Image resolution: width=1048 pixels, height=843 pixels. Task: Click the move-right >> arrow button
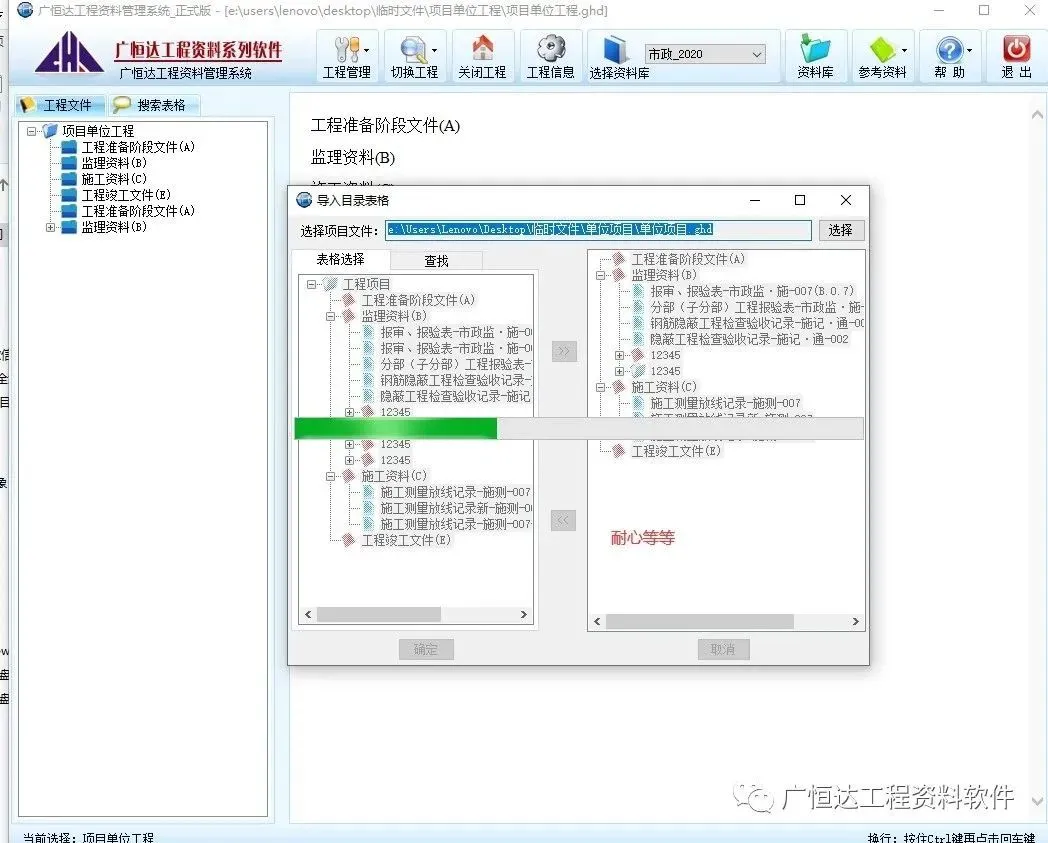click(564, 351)
